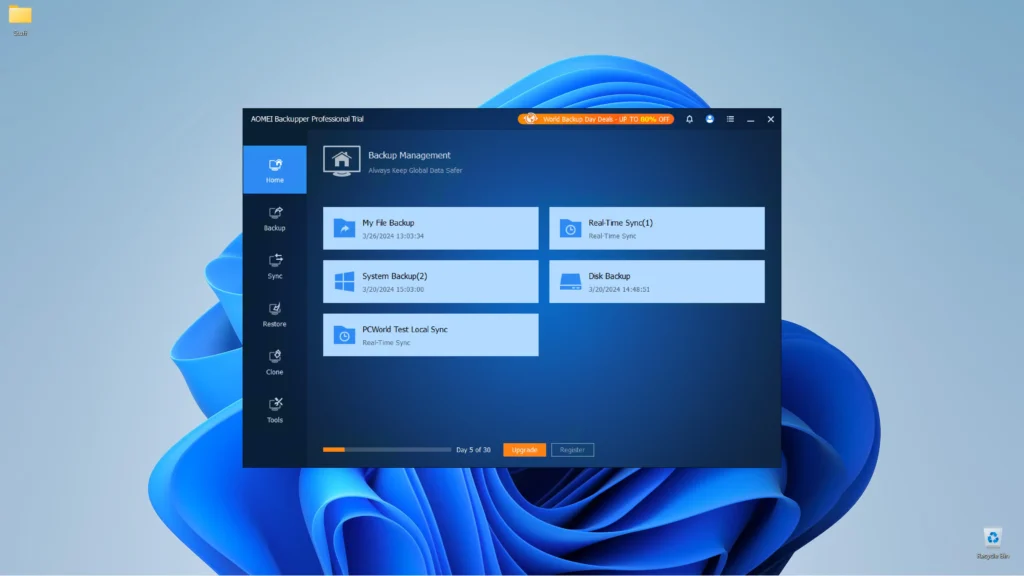Click the trial days progress bar
Viewport: 1024px width, 576px height.
click(387, 449)
